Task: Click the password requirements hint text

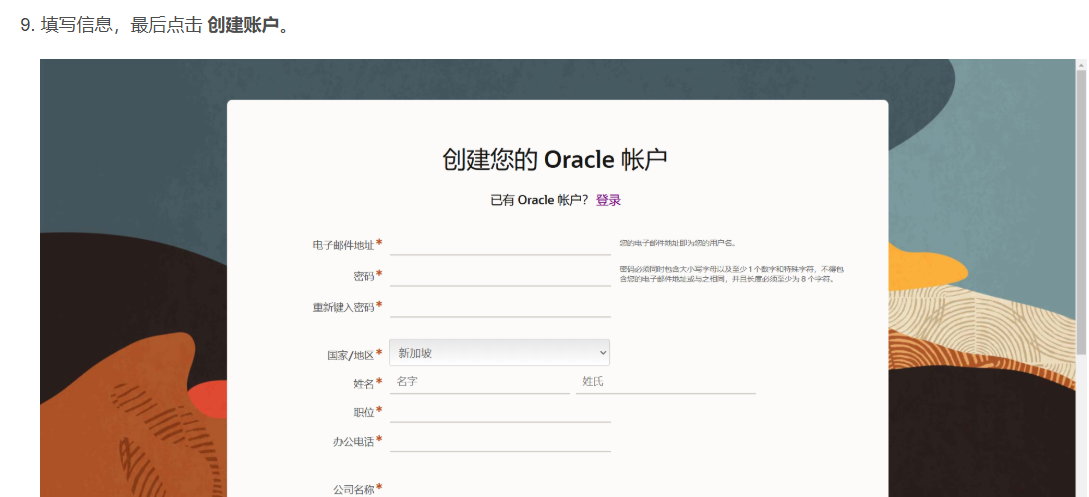Action: pyautogui.click(x=732, y=274)
